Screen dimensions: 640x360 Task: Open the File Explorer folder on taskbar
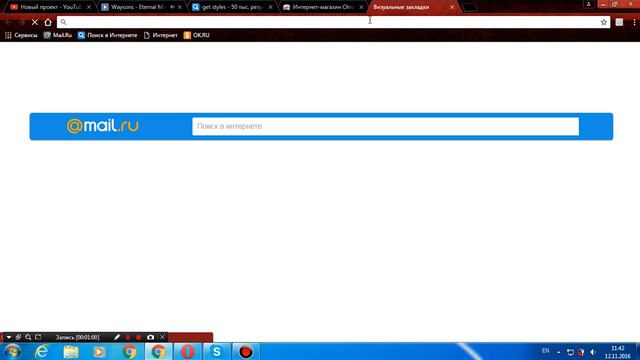(71, 351)
